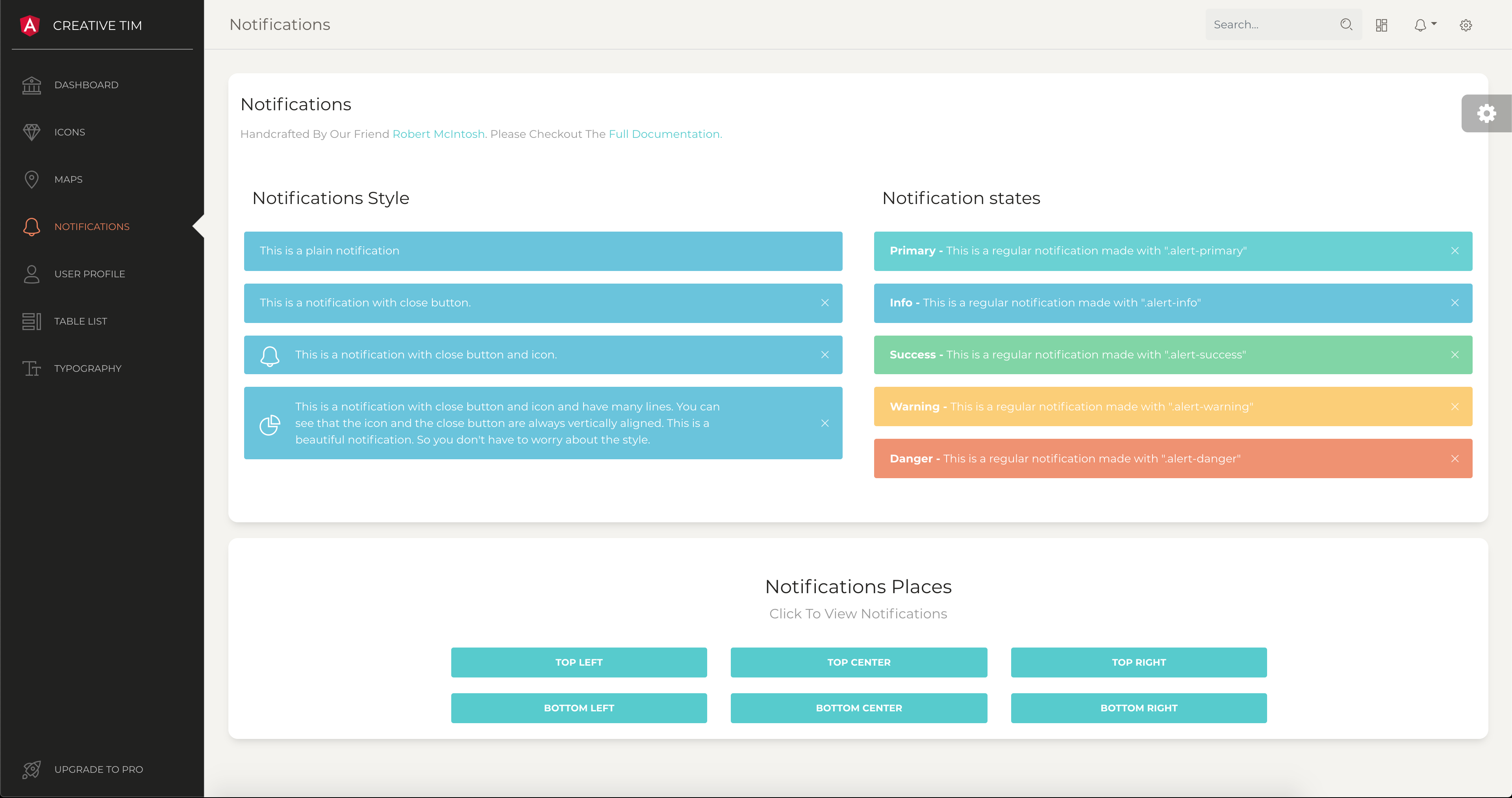Close the Warning notification
This screenshot has height=798, width=1512.
tap(1455, 406)
